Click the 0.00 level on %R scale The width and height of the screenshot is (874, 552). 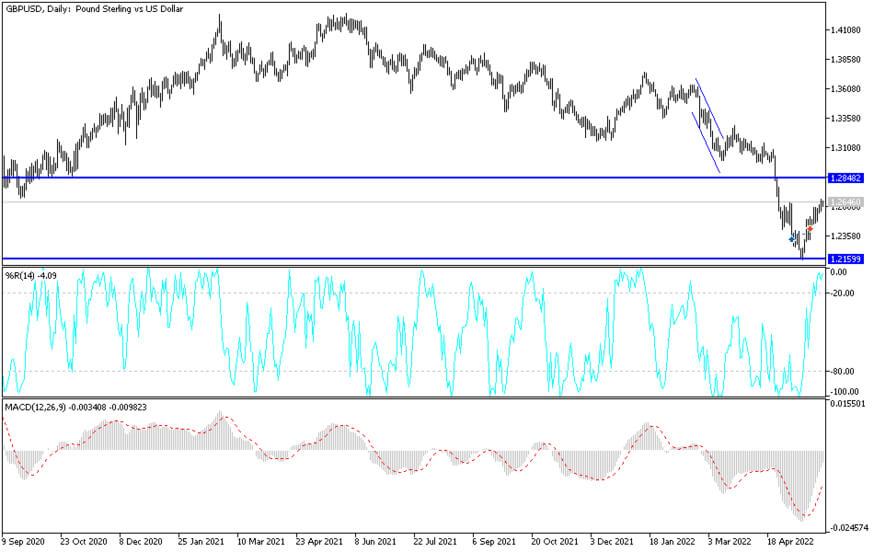tap(839, 272)
